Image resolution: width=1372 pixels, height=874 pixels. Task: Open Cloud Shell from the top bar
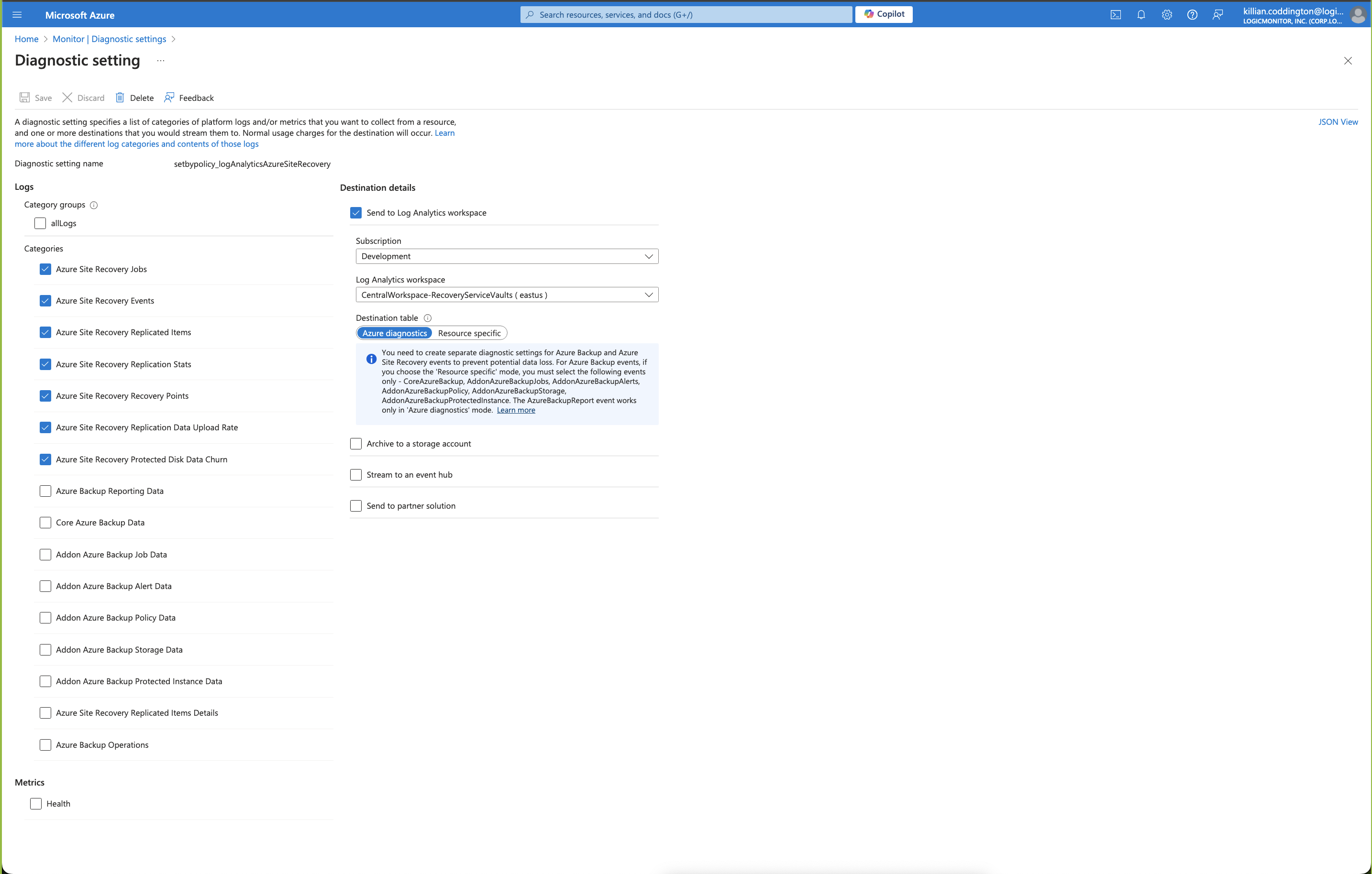pyautogui.click(x=1116, y=15)
